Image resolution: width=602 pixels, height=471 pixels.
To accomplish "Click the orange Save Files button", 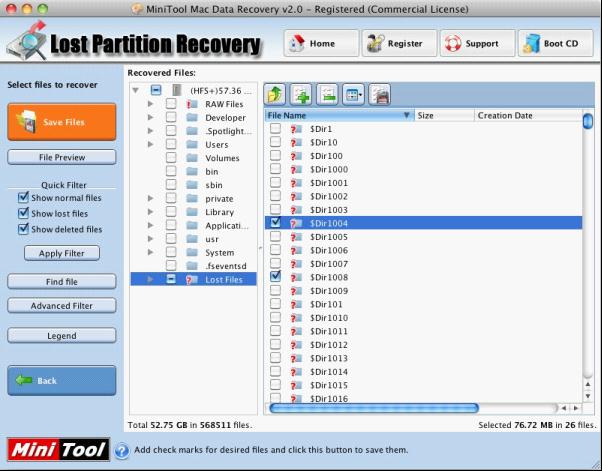I will click(62, 122).
